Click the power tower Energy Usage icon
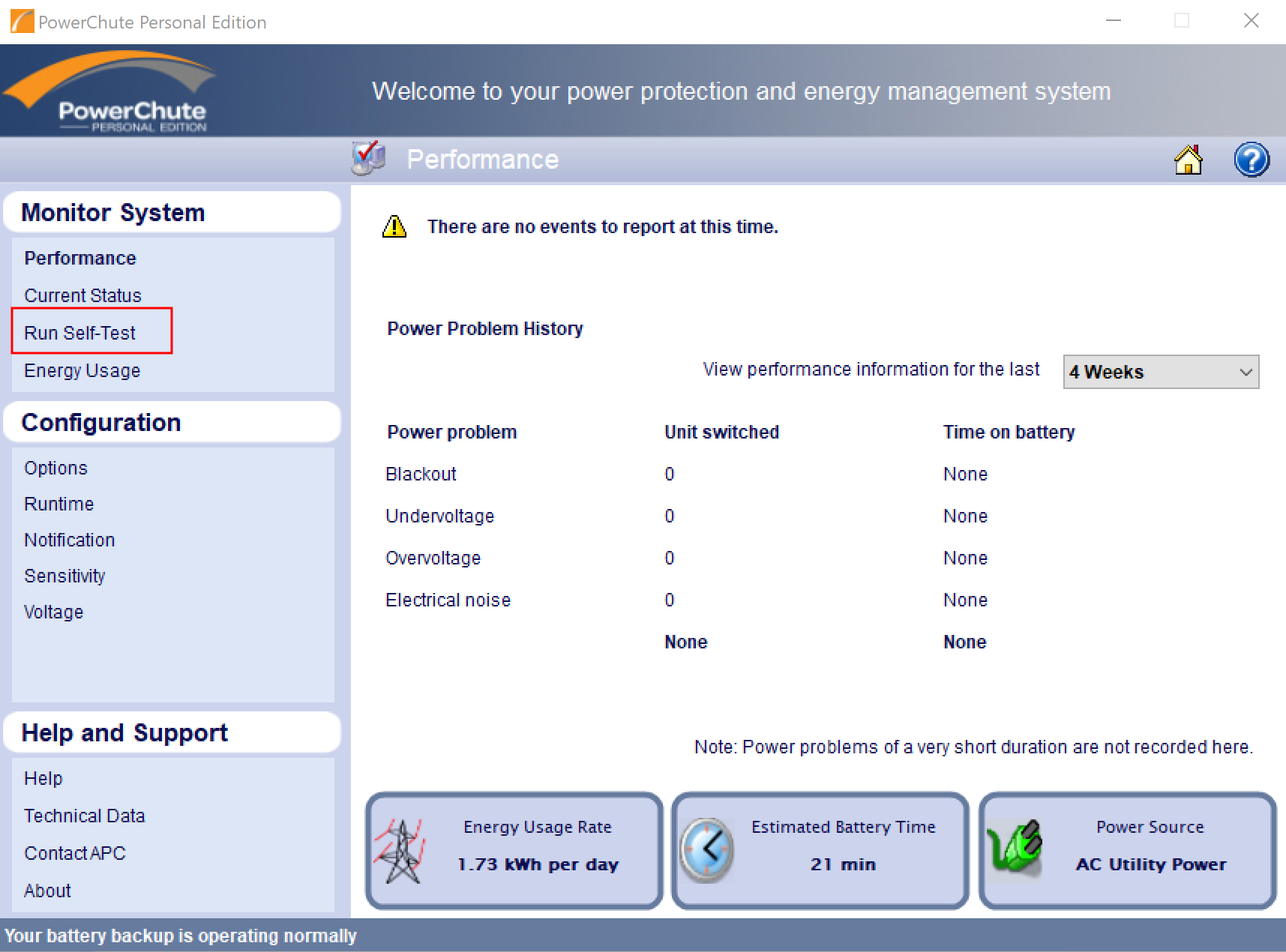1286x952 pixels. (x=401, y=852)
